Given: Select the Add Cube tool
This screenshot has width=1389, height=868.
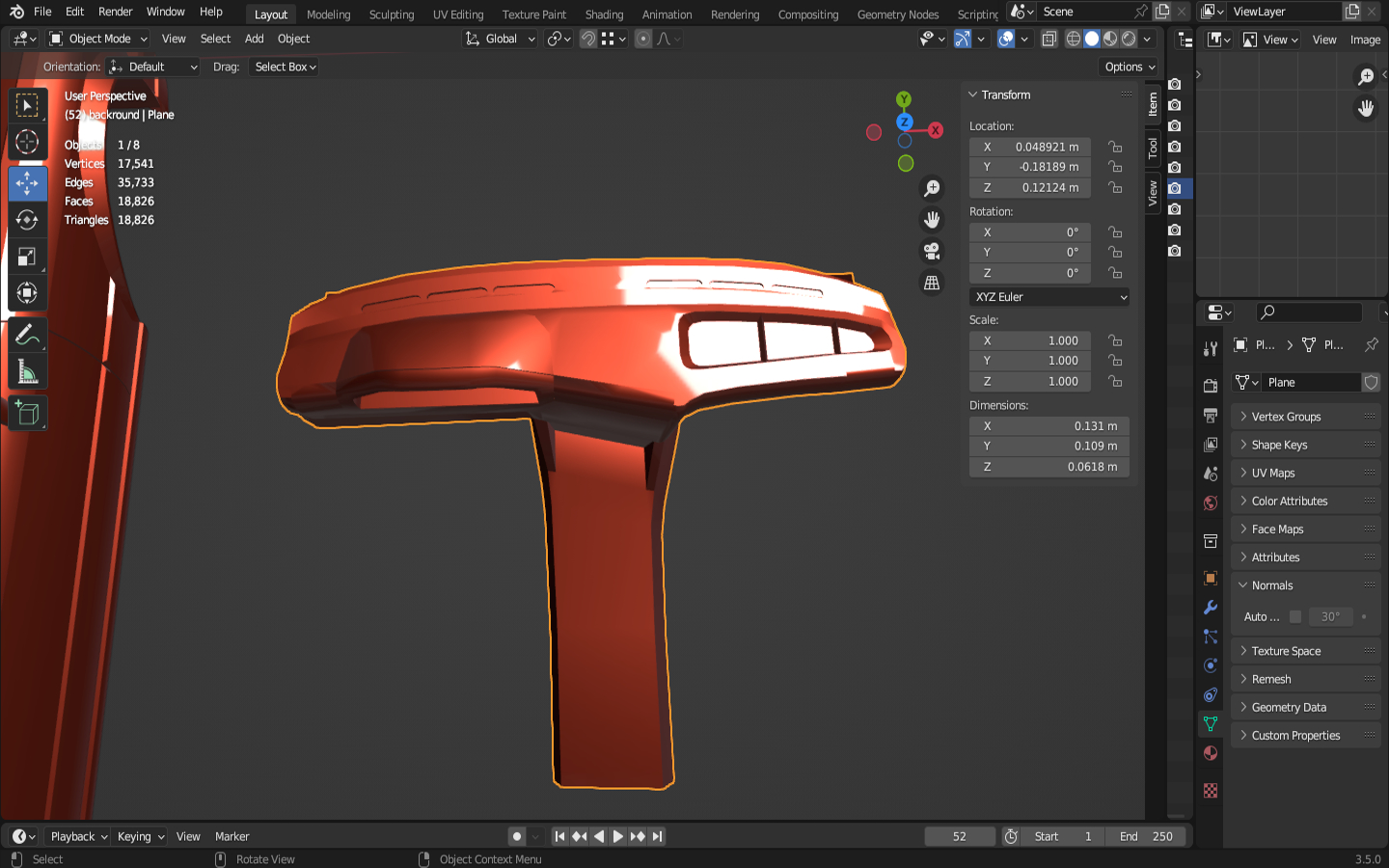Looking at the screenshot, I should point(27,414).
